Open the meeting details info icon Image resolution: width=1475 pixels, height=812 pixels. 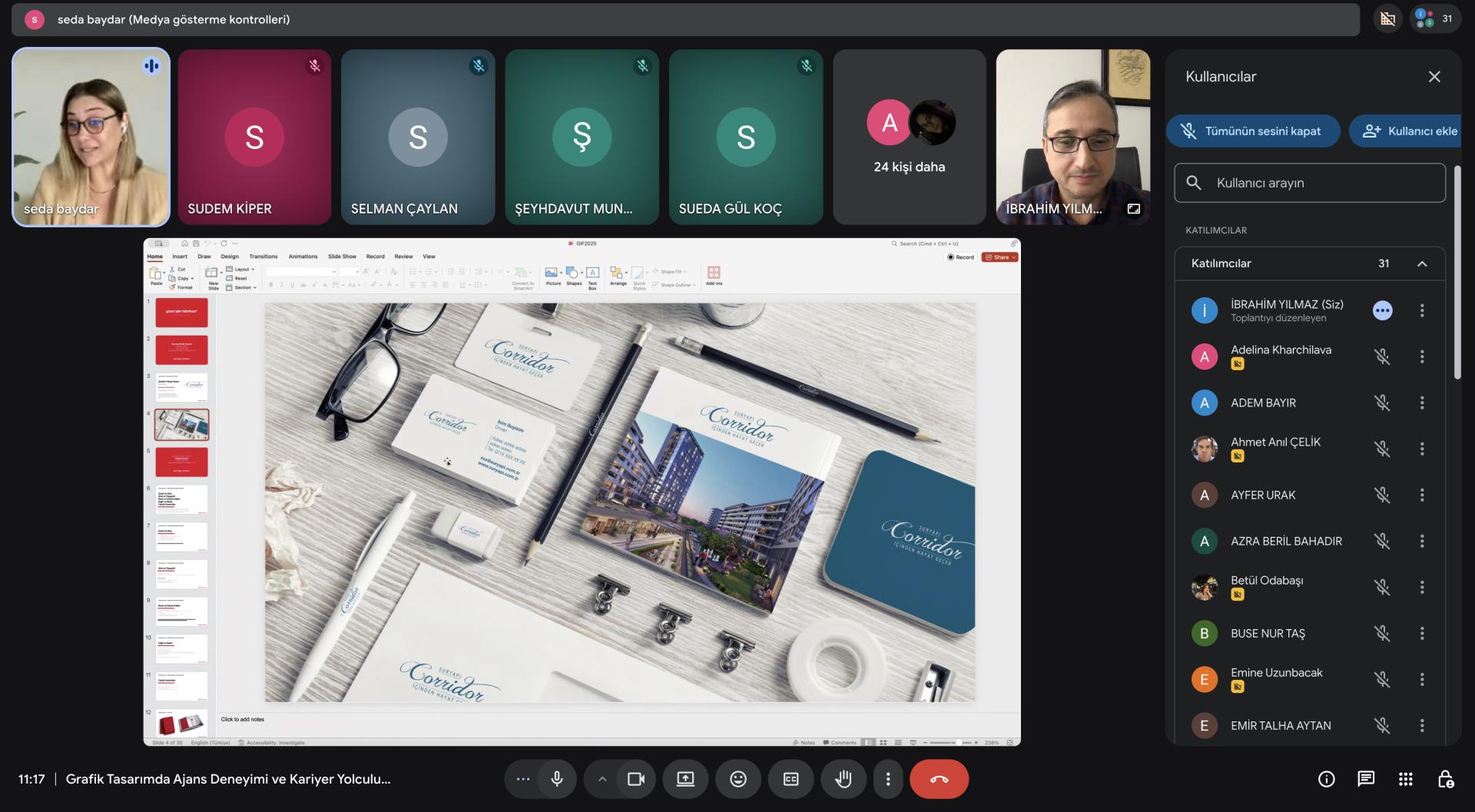tap(1326, 779)
